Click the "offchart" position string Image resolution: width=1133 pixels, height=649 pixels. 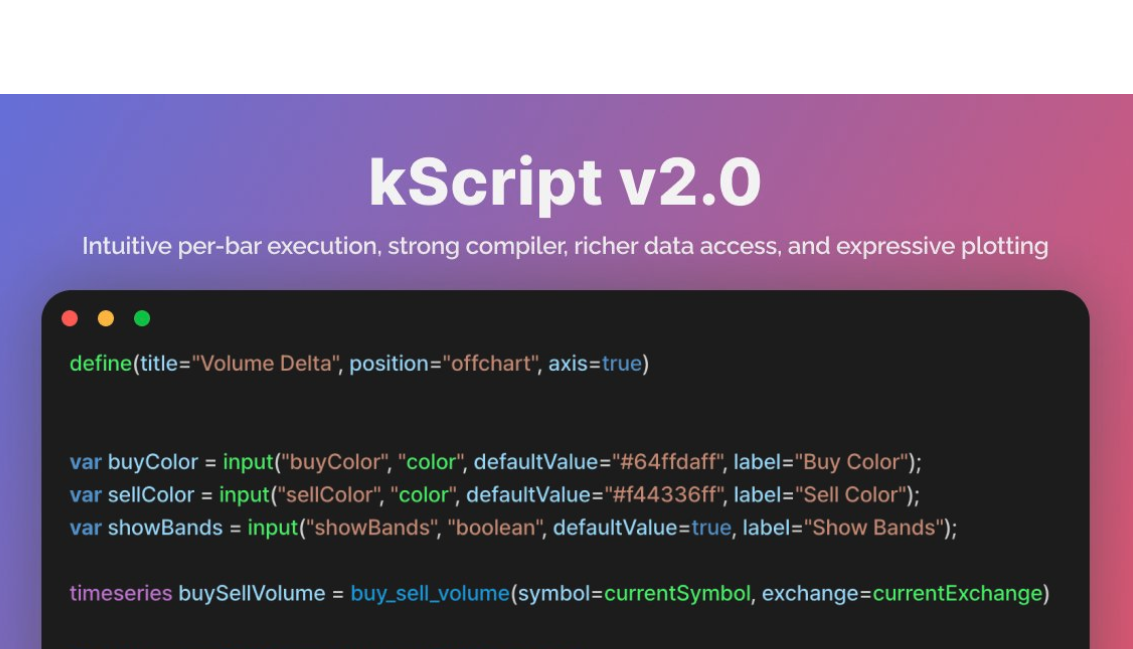click(489, 364)
